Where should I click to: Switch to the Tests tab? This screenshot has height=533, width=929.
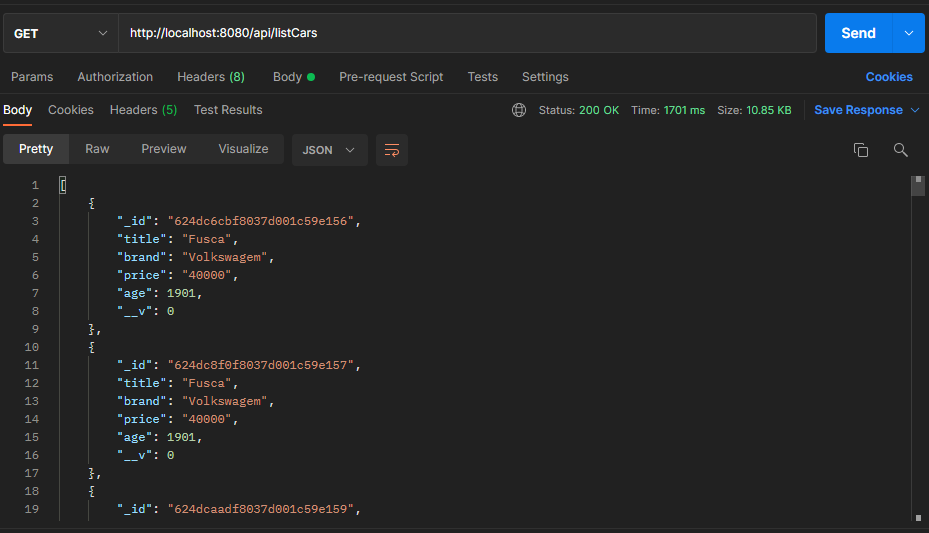click(483, 77)
